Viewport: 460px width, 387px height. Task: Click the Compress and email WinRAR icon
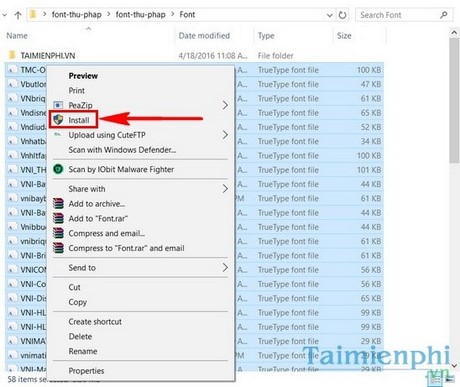[58, 233]
